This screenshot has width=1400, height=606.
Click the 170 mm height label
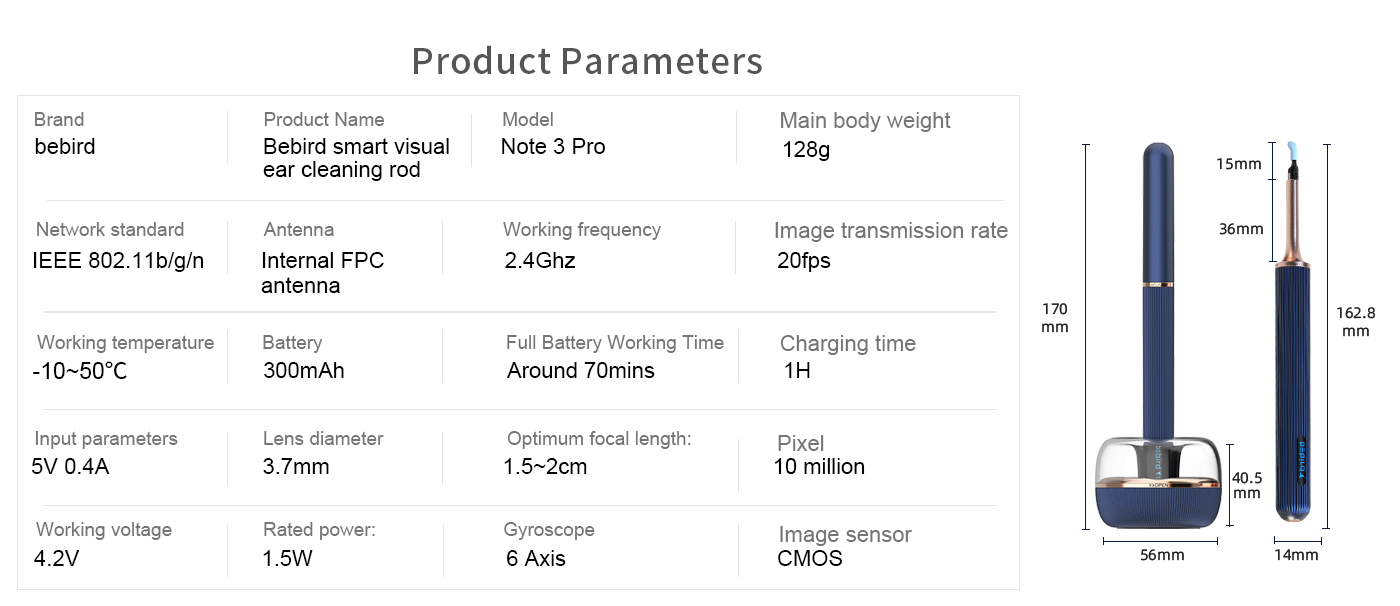1055,318
